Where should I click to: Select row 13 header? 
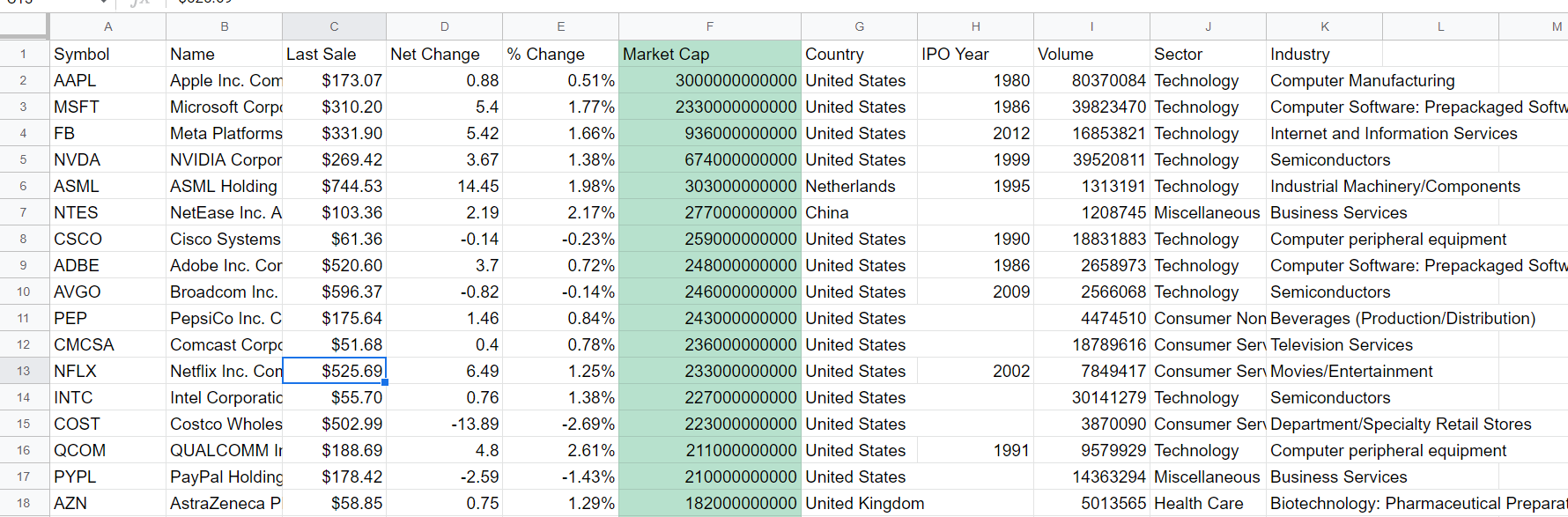tap(24, 371)
